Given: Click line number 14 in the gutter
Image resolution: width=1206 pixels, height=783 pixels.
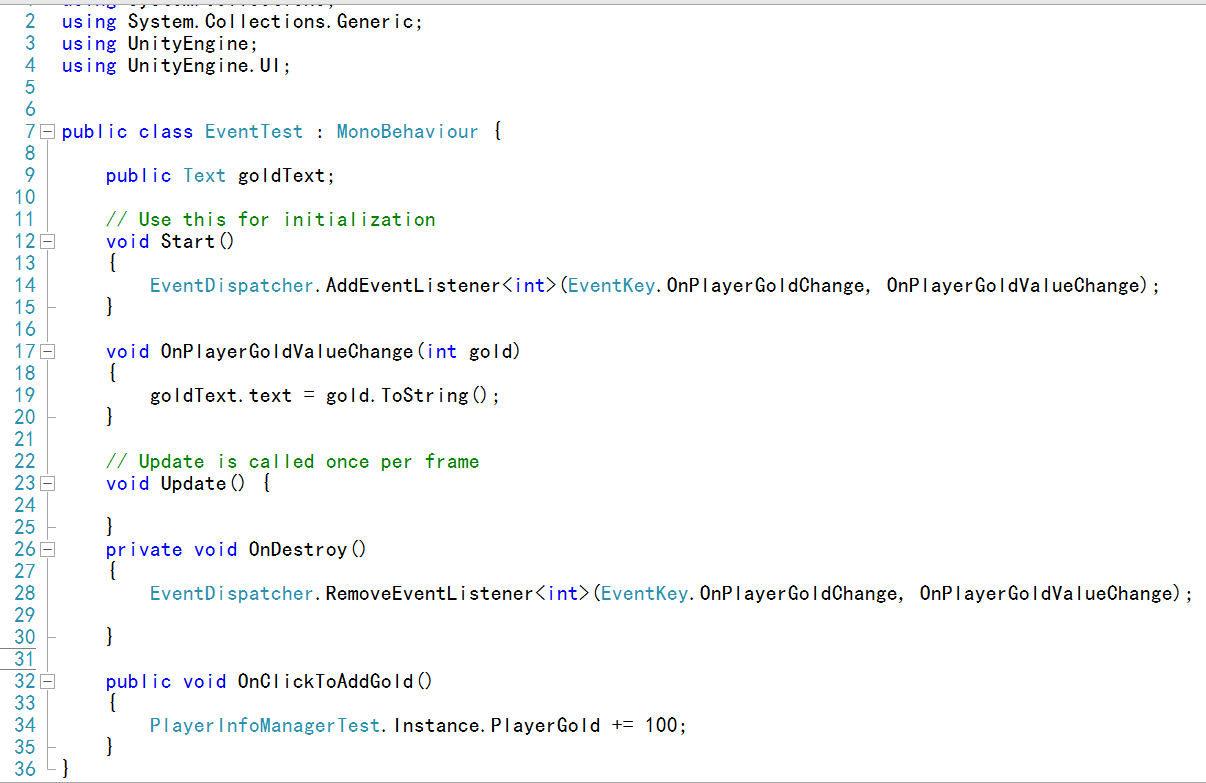Looking at the screenshot, I should pos(25,286).
